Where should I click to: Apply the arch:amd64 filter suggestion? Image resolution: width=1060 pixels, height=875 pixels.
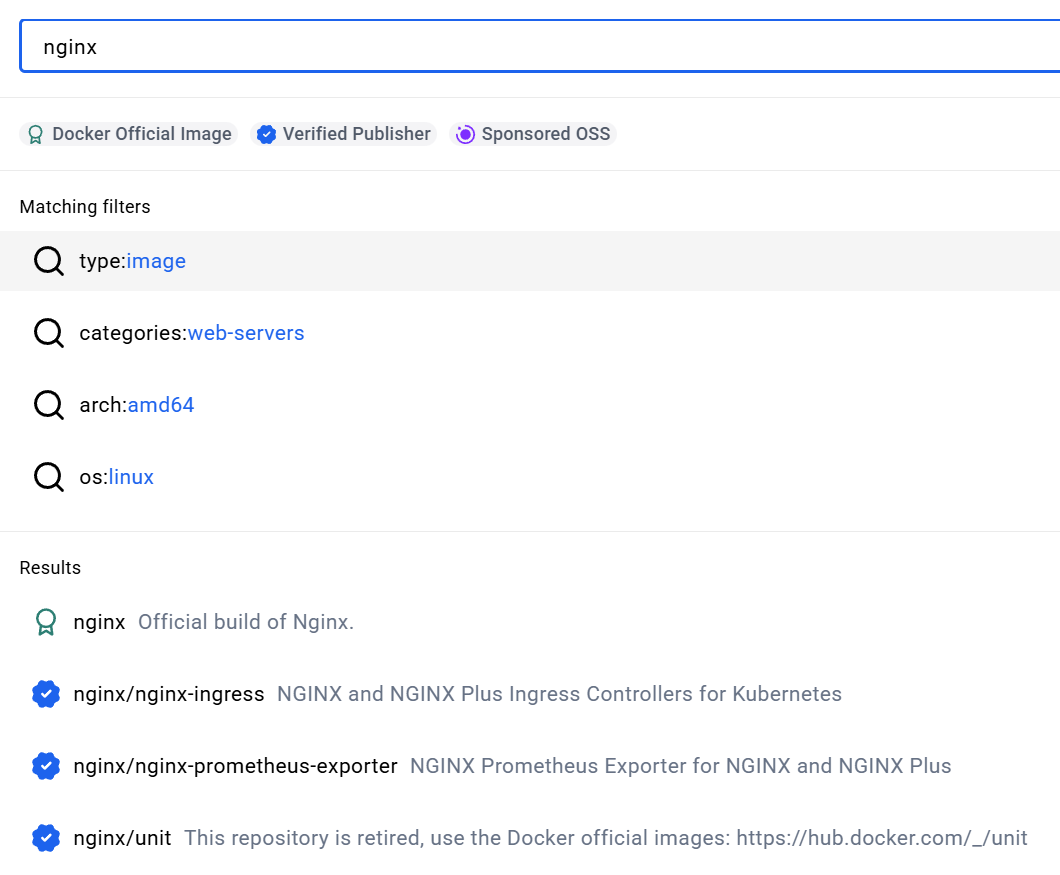530,405
